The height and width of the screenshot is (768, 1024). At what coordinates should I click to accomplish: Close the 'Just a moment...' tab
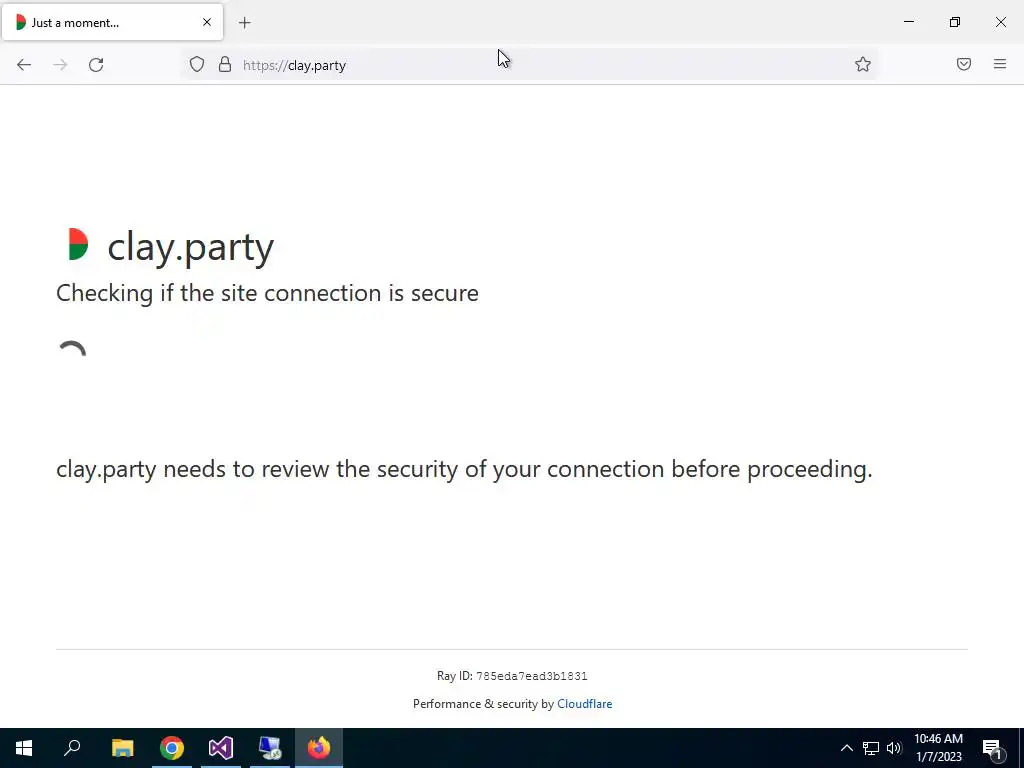(207, 22)
